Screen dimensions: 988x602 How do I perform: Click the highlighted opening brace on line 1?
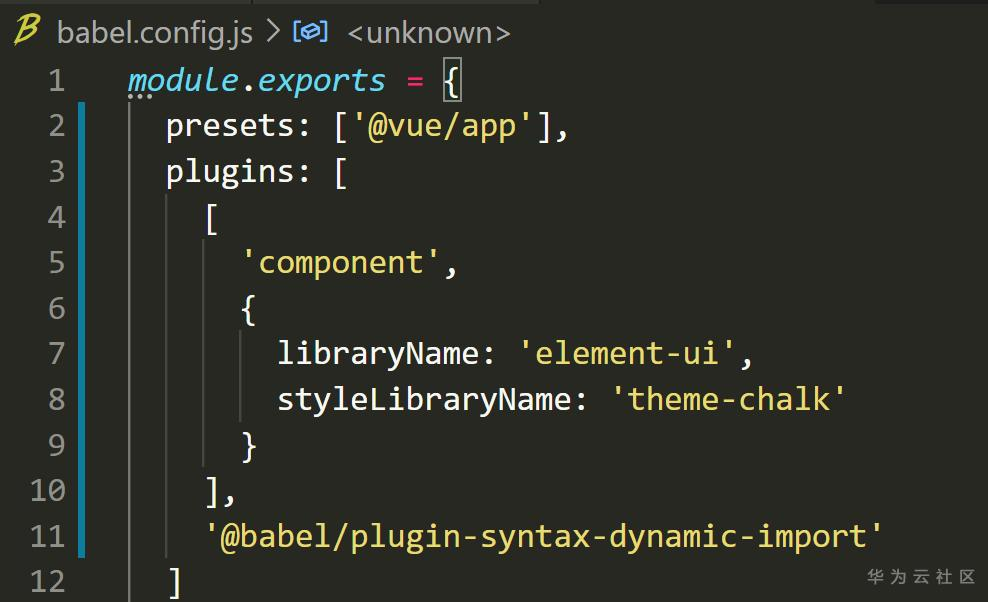coord(452,80)
